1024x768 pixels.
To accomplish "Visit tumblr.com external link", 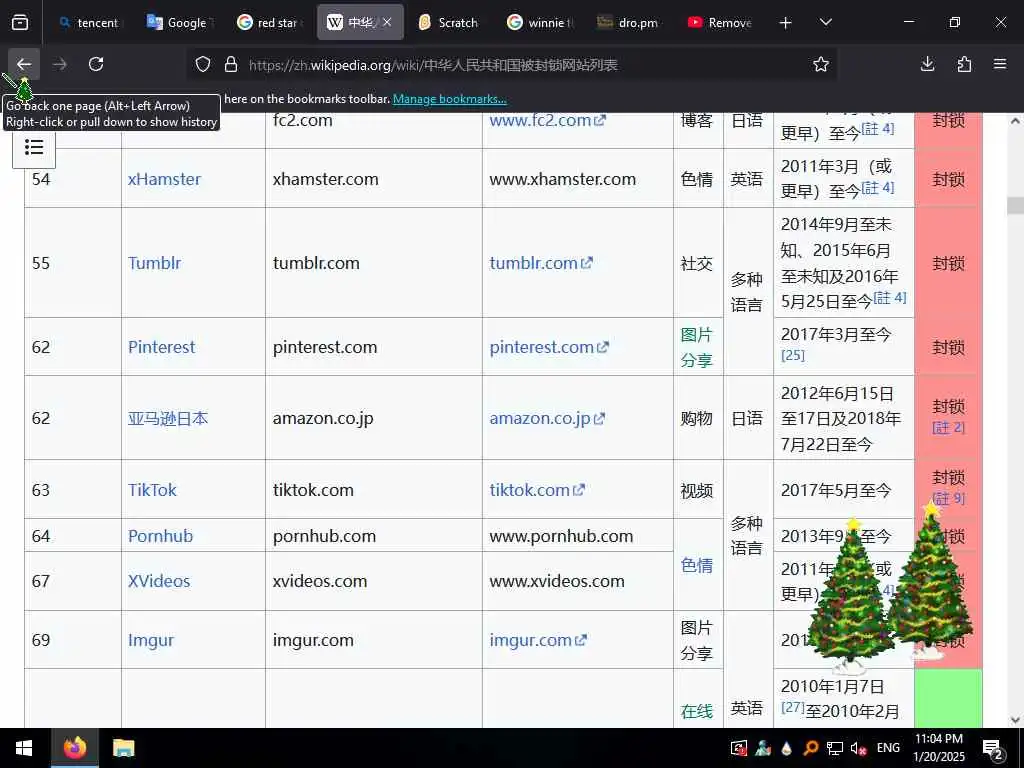I will 541,263.
